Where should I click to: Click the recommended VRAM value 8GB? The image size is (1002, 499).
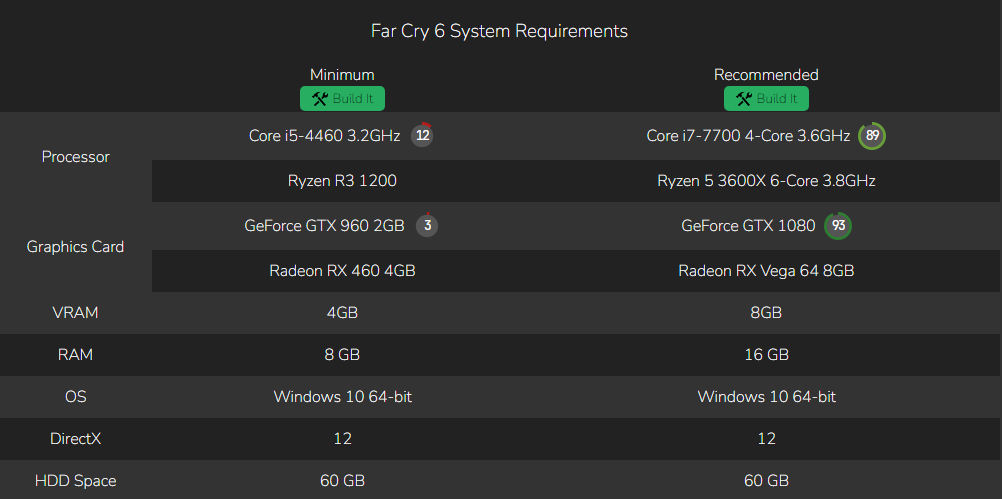(x=766, y=313)
